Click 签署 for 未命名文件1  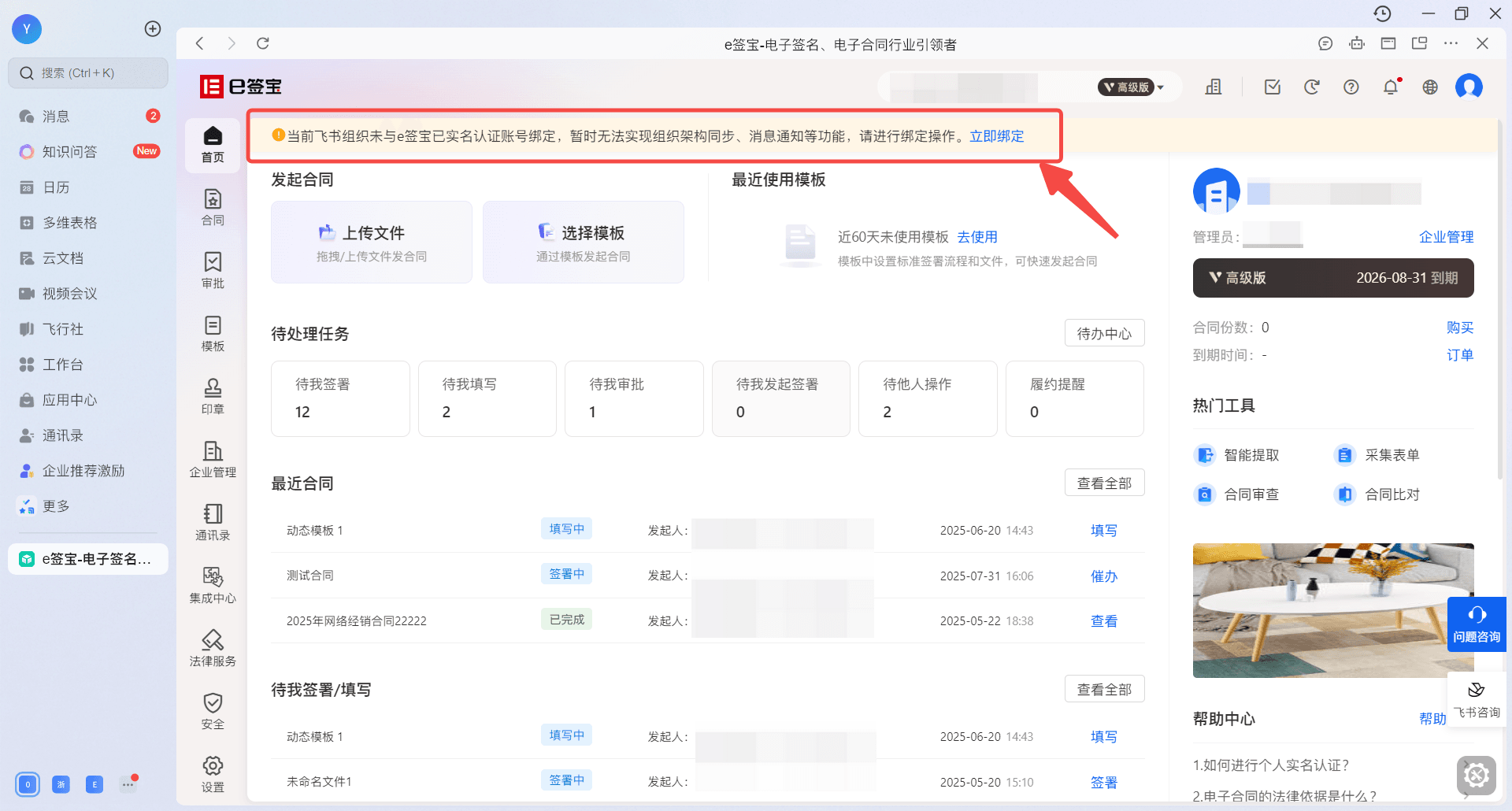pyautogui.click(x=1104, y=783)
